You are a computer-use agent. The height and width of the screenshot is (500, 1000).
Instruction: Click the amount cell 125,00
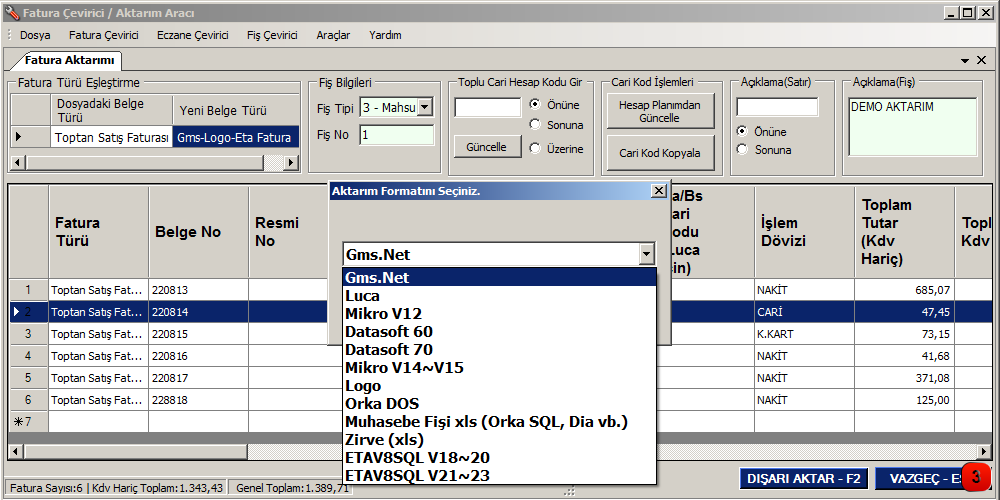pos(905,400)
